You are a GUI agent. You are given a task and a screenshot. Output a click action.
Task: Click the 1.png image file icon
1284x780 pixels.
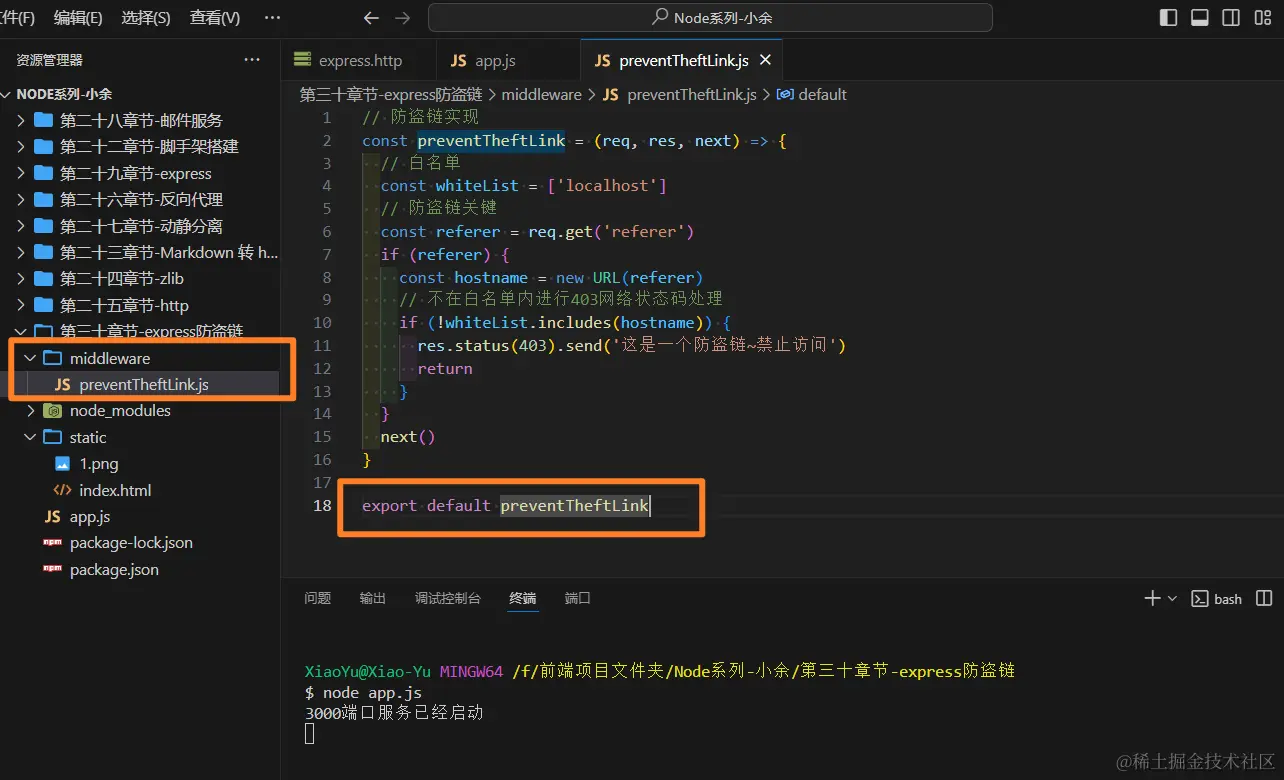pyautogui.click(x=63, y=464)
